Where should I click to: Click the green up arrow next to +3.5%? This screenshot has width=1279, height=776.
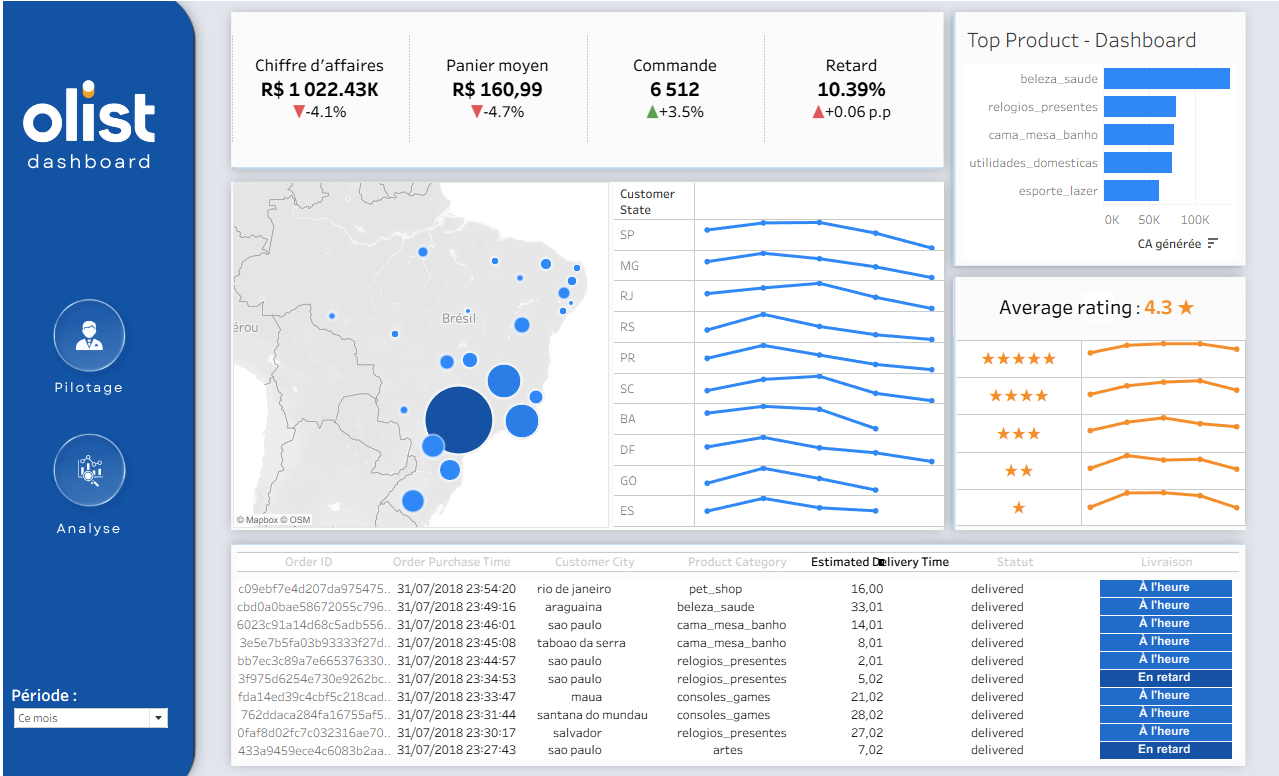pyautogui.click(x=653, y=112)
